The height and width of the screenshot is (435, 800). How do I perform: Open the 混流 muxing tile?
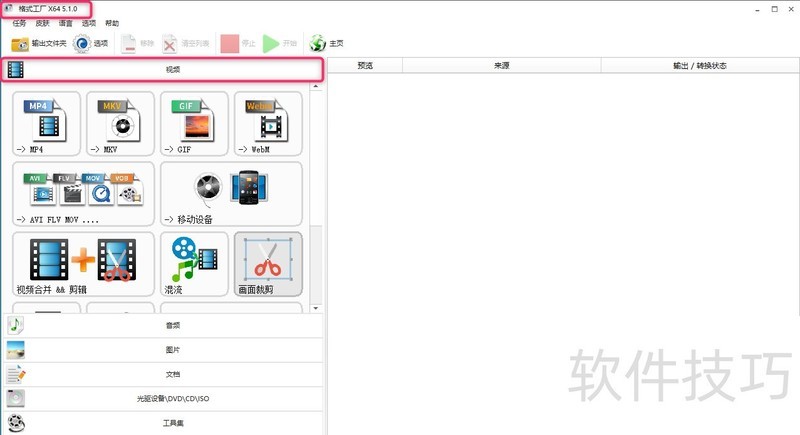tap(194, 264)
